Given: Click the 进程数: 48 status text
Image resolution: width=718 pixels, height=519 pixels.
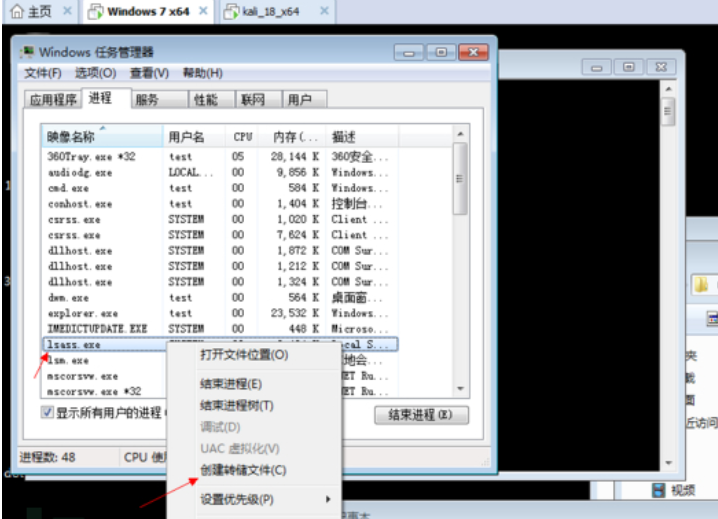Looking at the screenshot, I should point(47,457).
